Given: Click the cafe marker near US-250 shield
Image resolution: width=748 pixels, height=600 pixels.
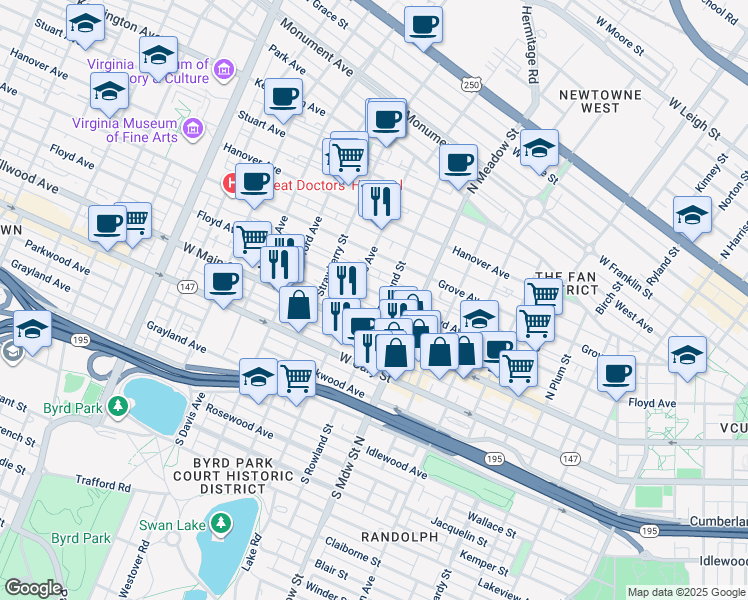Looking at the screenshot, I should click(x=423, y=29).
